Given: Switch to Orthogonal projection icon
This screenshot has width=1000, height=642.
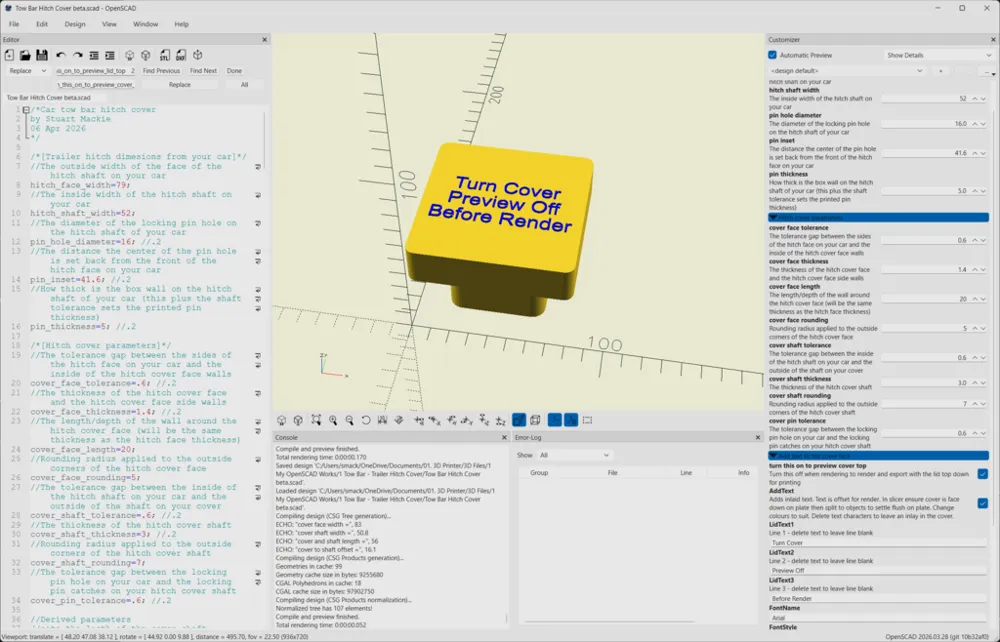Looking at the screenshot, I should pyautogui.click(x=535, y=420).
